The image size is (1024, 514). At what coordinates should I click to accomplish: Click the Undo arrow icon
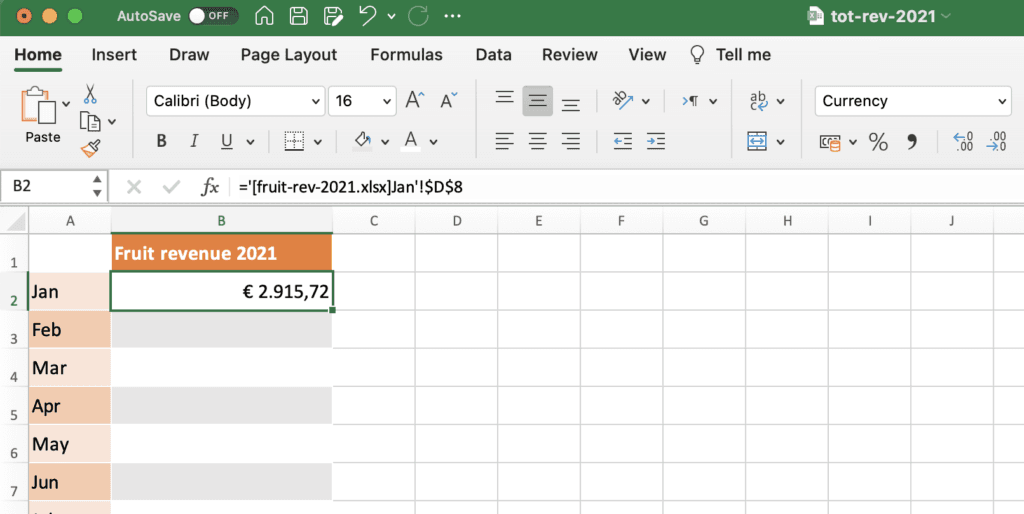tap(368, 16)
